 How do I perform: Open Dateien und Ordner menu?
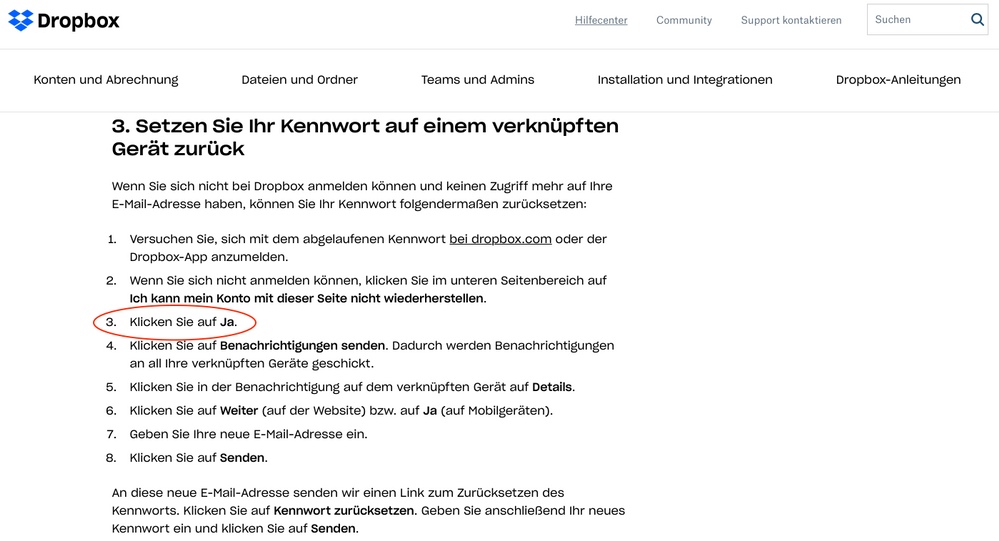(299, 80)
